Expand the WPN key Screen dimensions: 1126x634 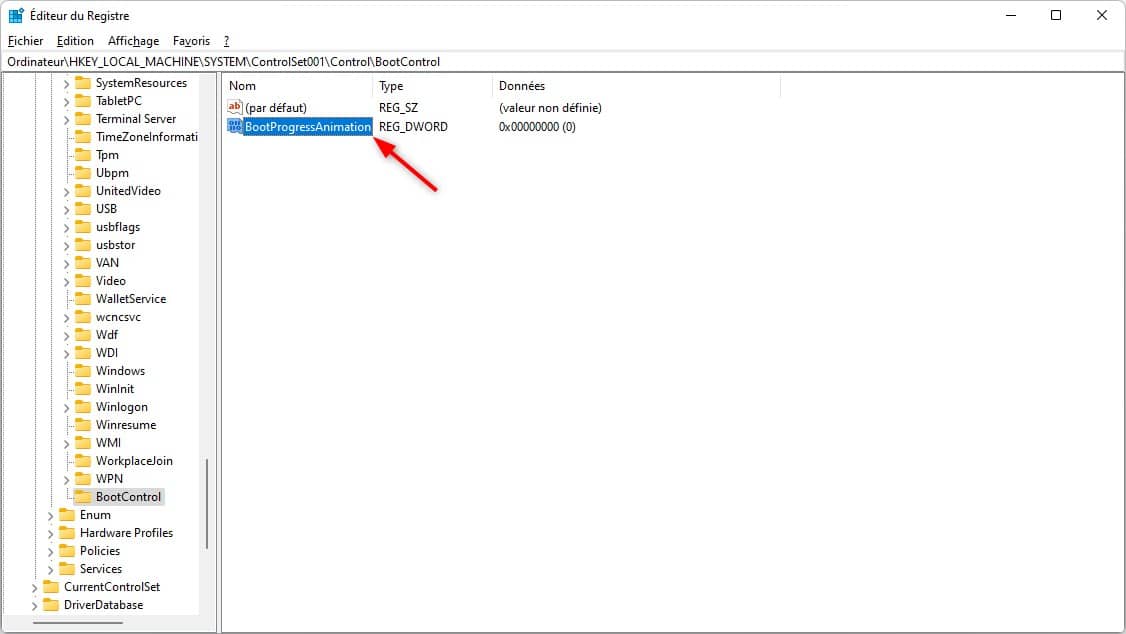tap(66, 480)
